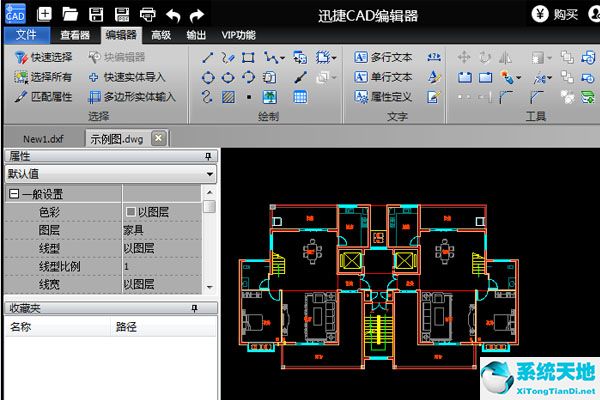
Task: Open the trim tool dropdown in Tools
Action: coord(549,78)
